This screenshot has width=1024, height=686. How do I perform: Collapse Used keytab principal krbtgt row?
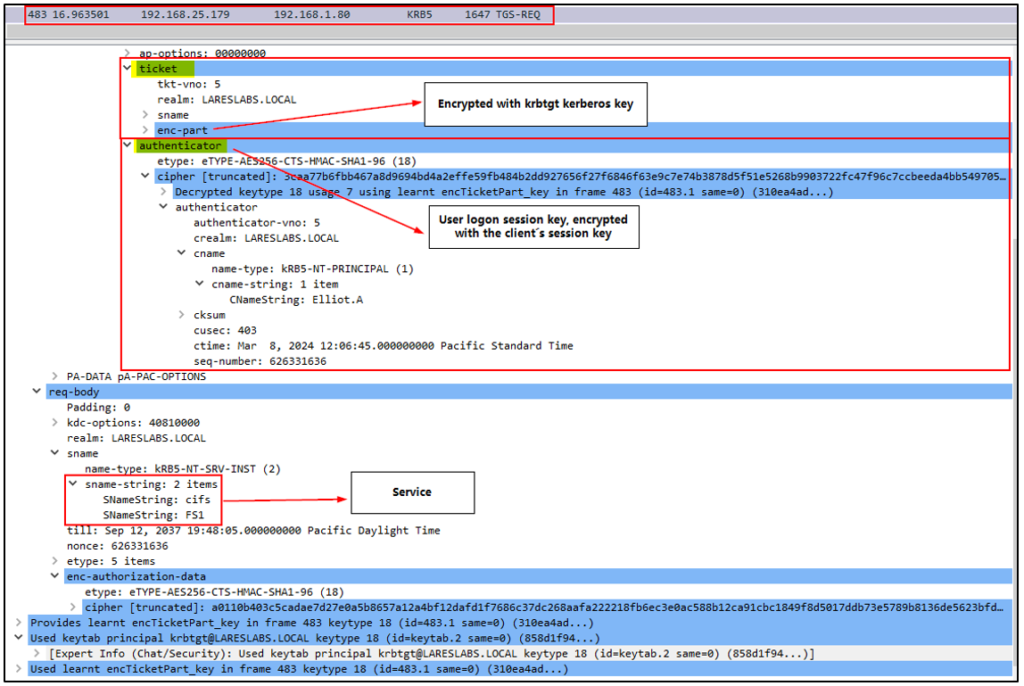(x=18, y=638)
